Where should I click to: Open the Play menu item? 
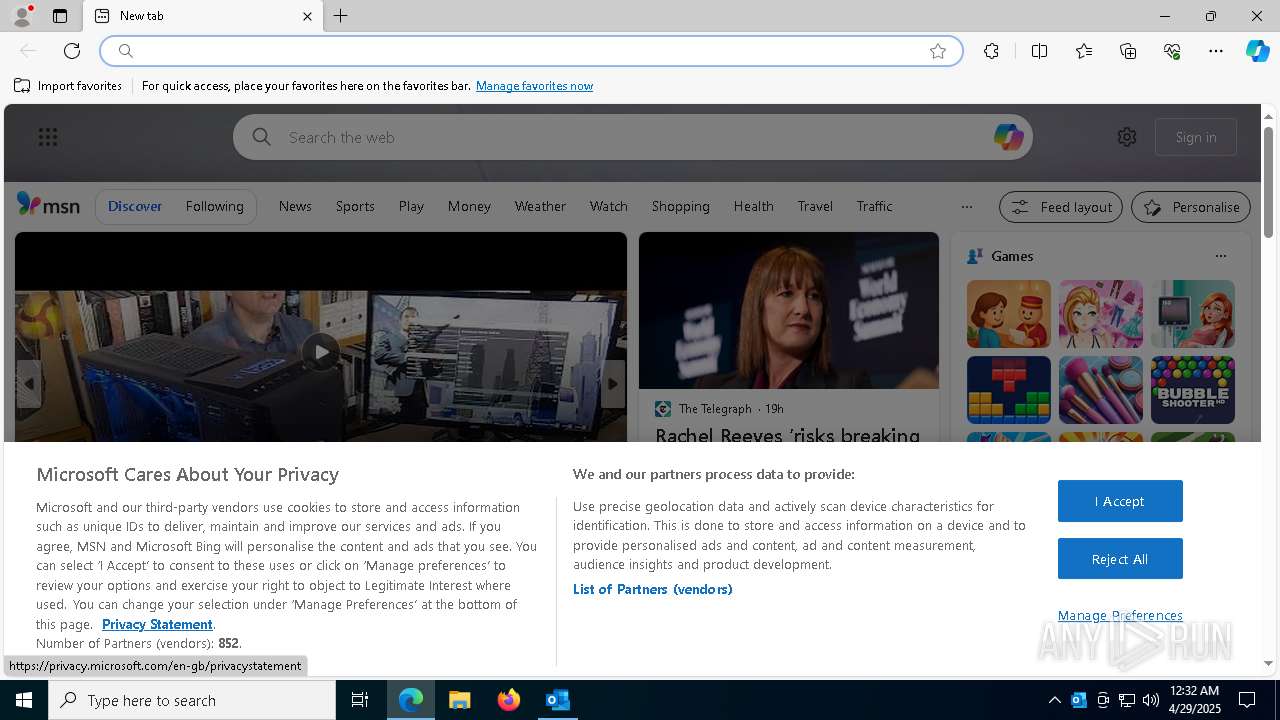(411, 206)
